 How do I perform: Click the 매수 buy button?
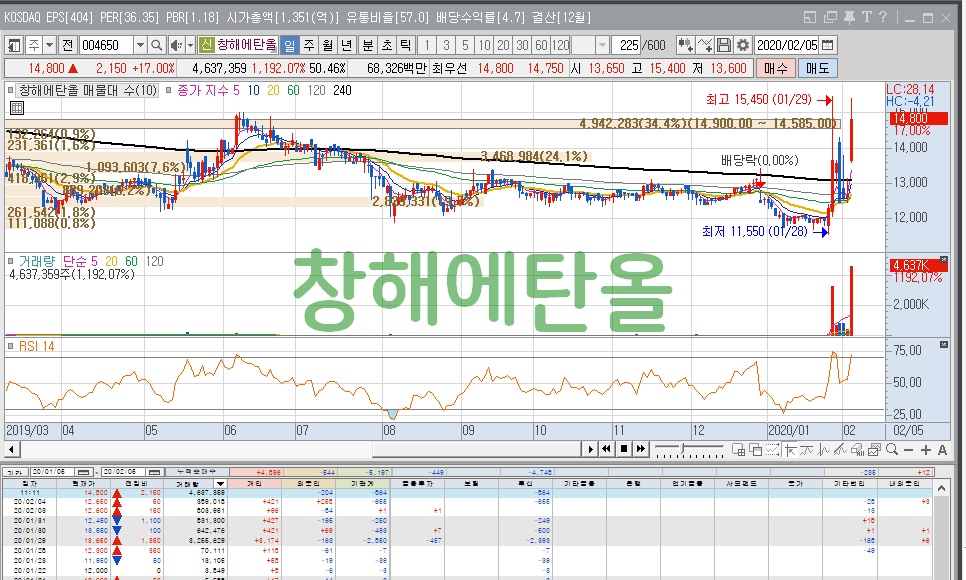click(x=776, y=68)
